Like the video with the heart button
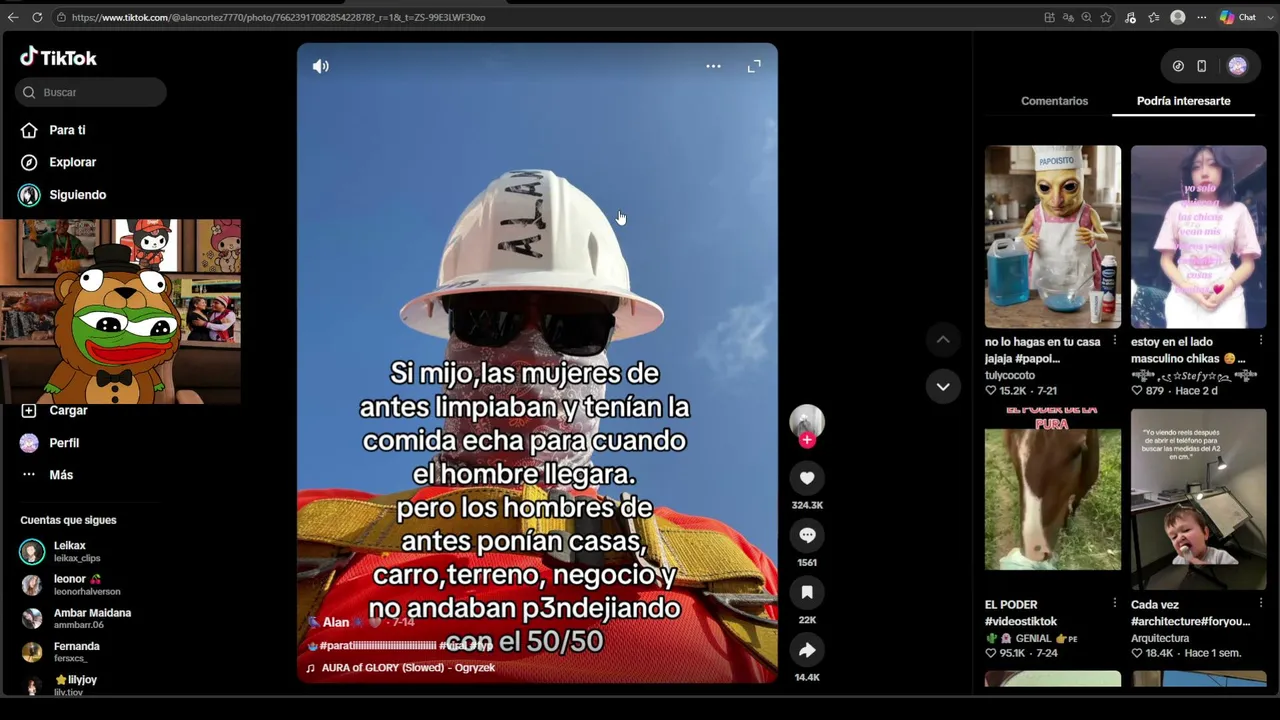The image size is (1280, 720). (x=807, y=478)
